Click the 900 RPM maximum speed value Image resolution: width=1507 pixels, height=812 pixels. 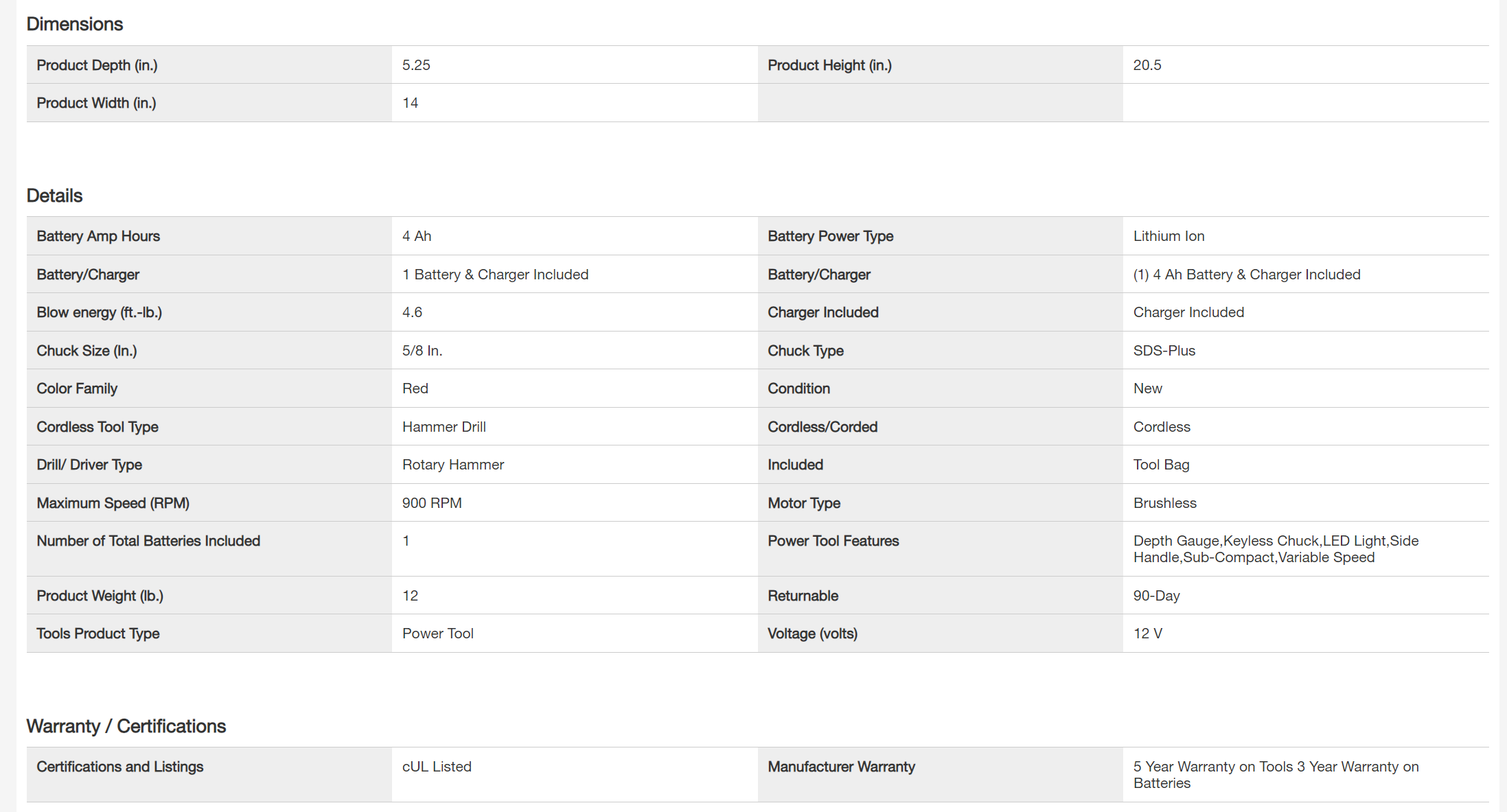(431, 503)
